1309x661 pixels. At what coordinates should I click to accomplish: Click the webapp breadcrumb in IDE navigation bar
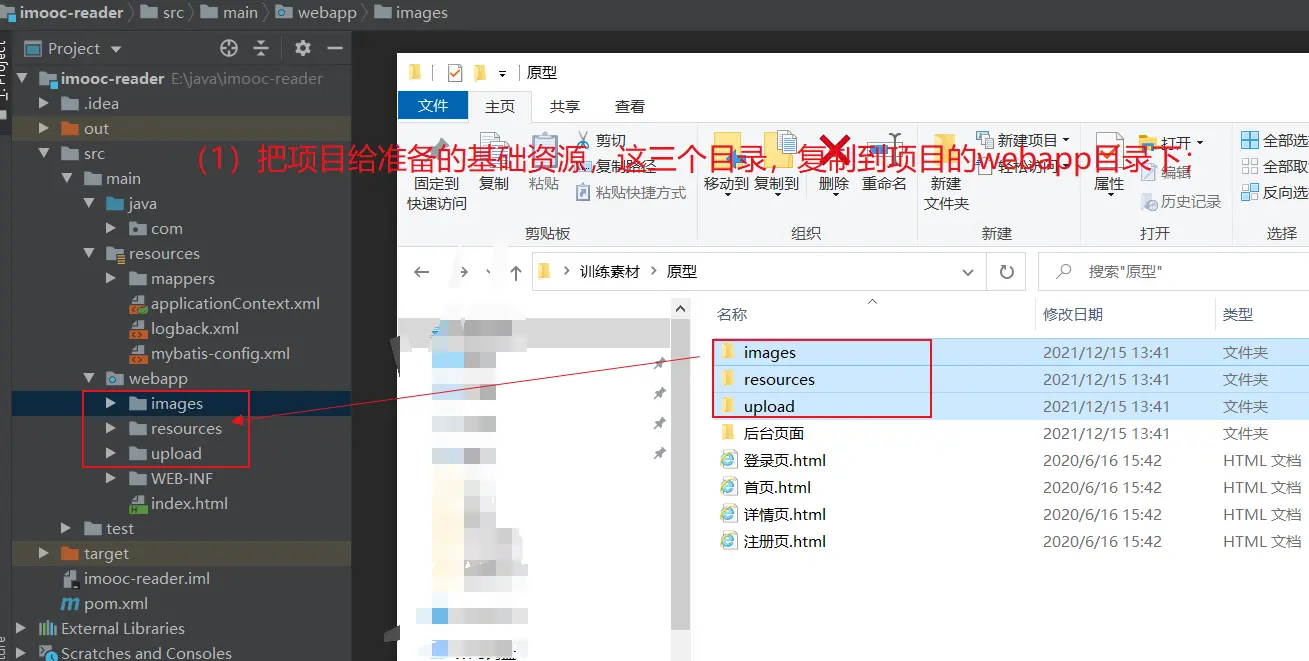317,13
